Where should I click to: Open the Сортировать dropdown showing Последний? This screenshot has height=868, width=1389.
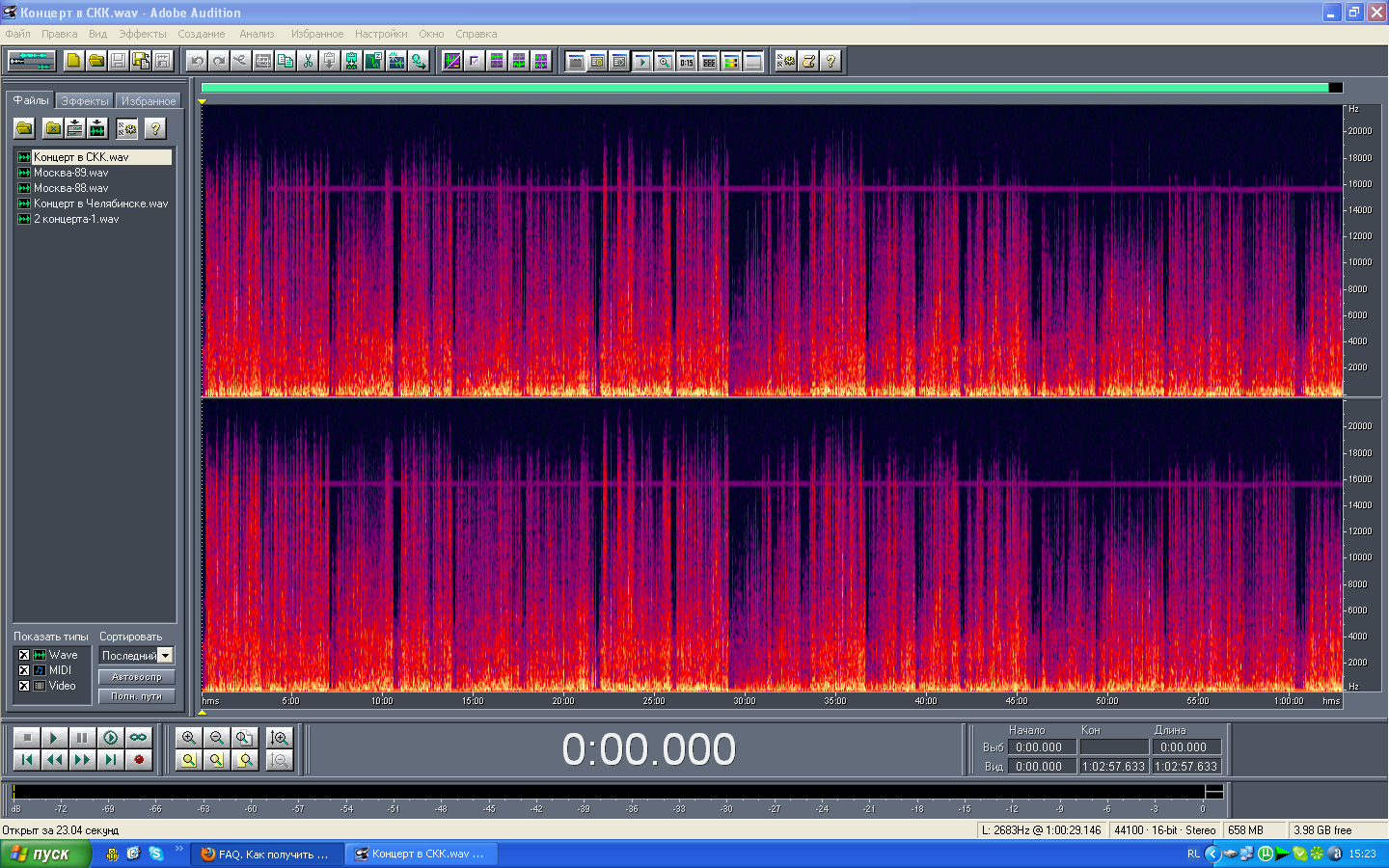pos(165,656)
